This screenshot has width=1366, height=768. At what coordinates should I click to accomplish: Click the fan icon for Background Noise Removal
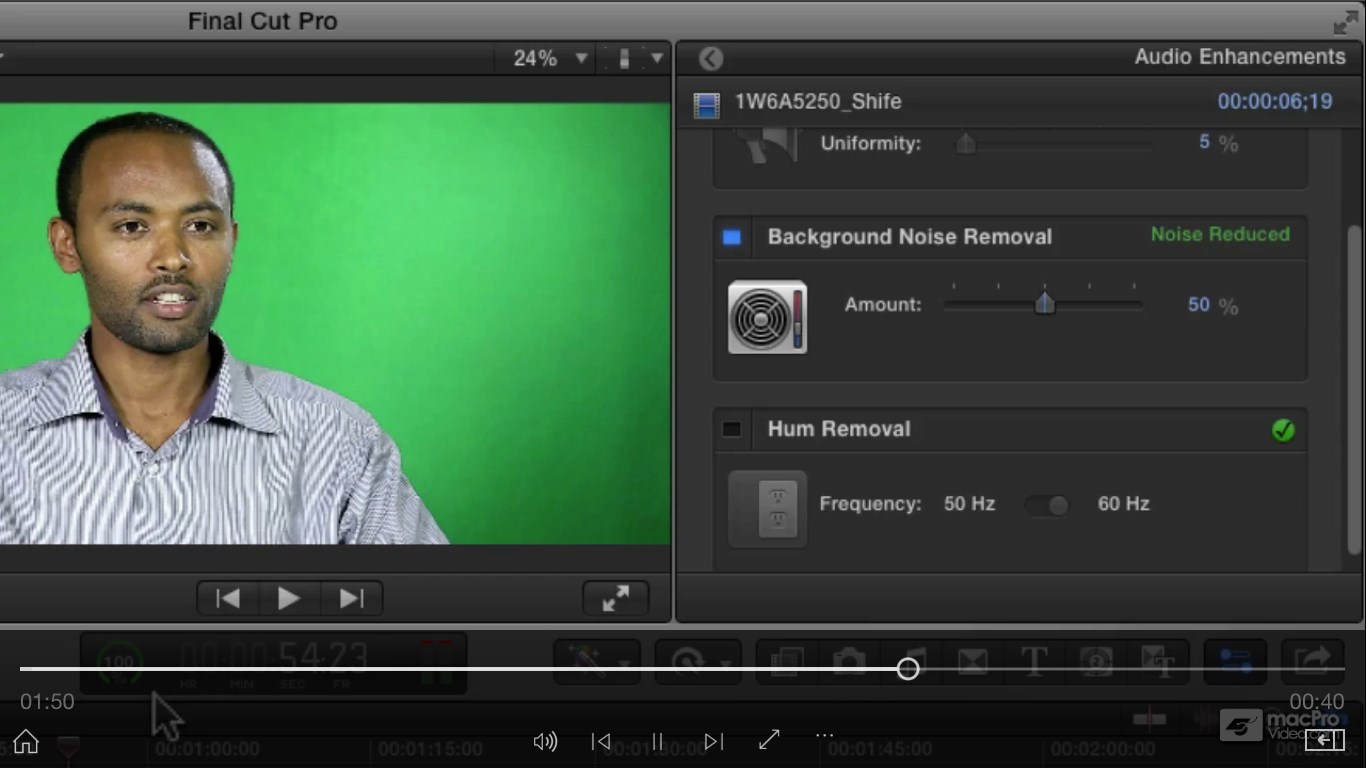[767, 317]
